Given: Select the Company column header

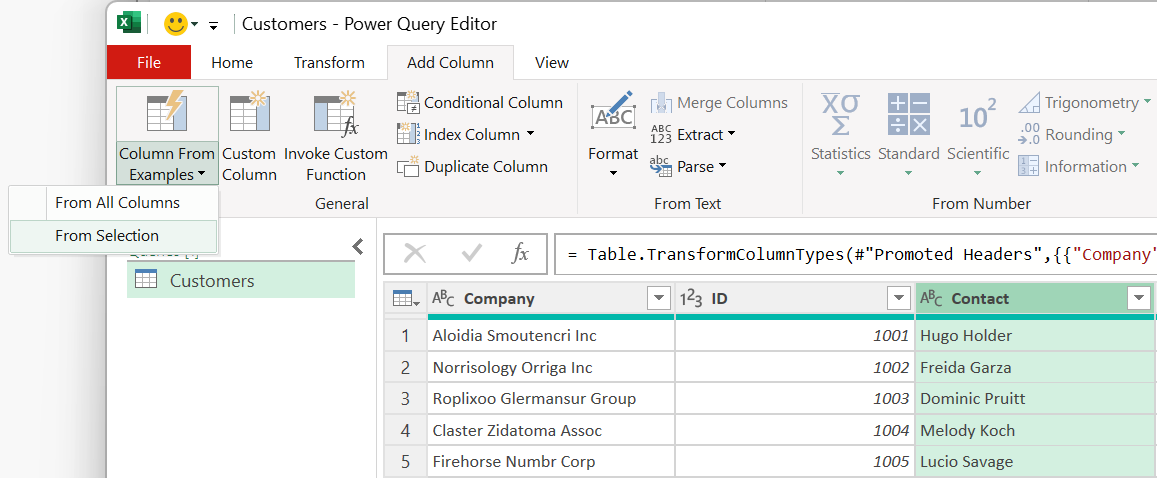Looking at the screenshot, I should pos(551,299).
